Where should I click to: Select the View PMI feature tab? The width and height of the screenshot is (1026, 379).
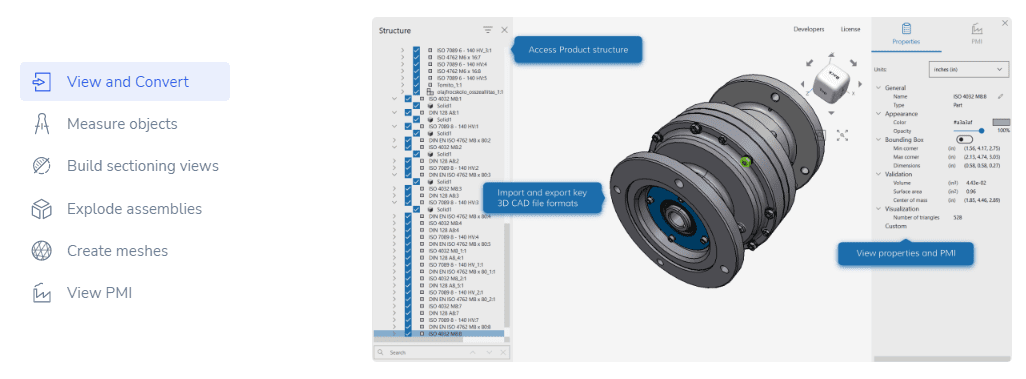(x=125, y=293)
